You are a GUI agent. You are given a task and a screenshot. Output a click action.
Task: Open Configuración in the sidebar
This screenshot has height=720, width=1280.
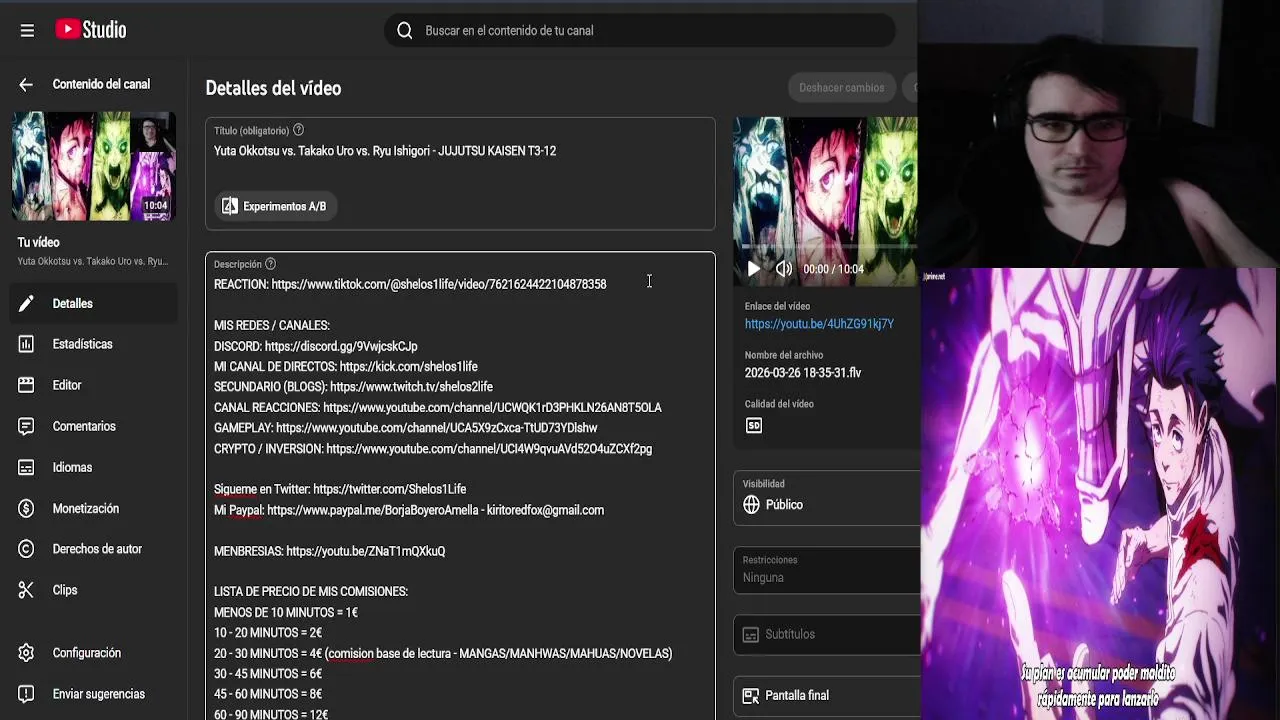(x=94, y=653)
